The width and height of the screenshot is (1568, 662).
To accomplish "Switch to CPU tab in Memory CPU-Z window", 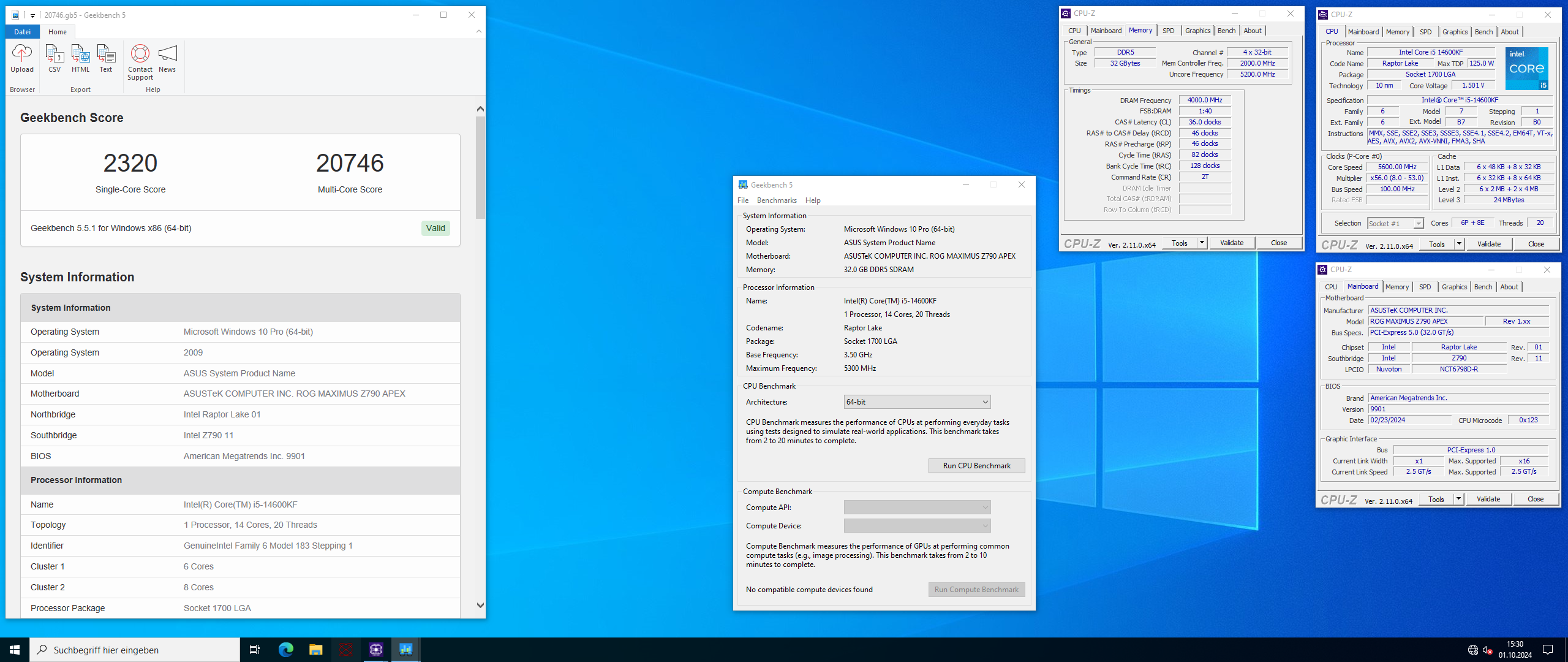I will pos(1074,31).
